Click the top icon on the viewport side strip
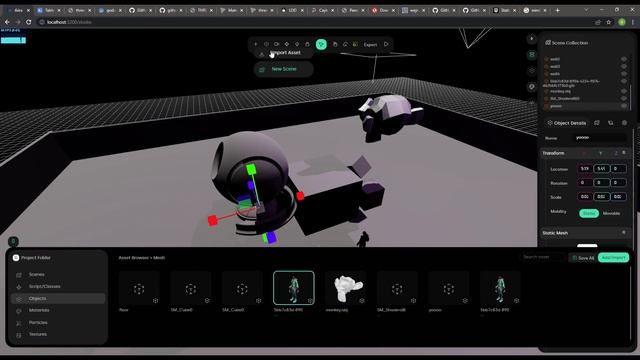This screenshot has height=360, width=640. (531, 39)
